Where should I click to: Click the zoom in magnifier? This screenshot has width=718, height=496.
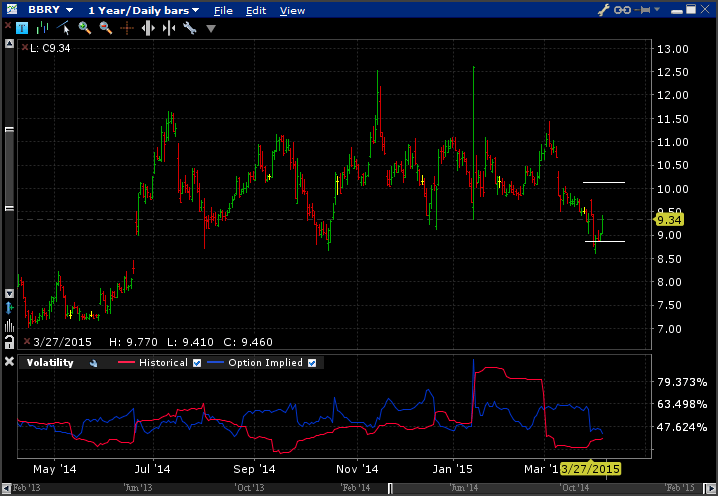(x=85, y=28)
